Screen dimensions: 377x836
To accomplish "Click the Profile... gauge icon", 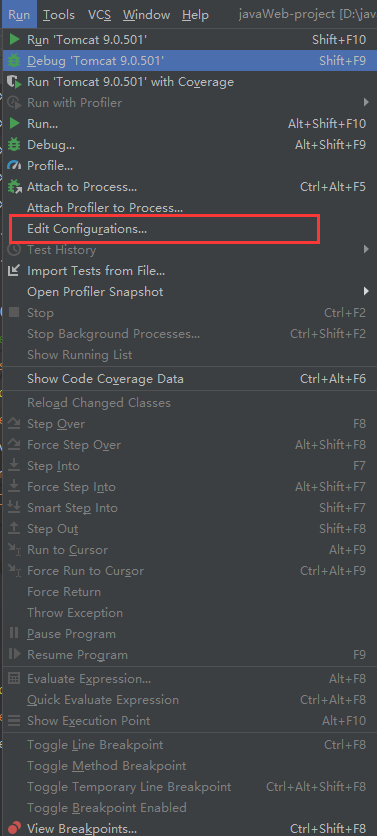I will click(x=14, y=166).
